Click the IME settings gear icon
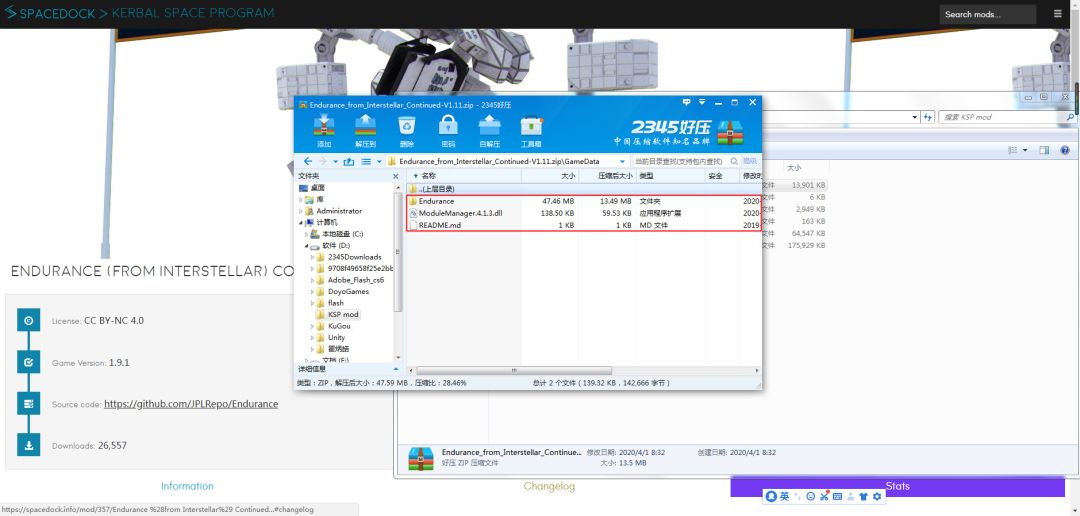Viewport: 1080px width, 516px height. pos(877,496)
